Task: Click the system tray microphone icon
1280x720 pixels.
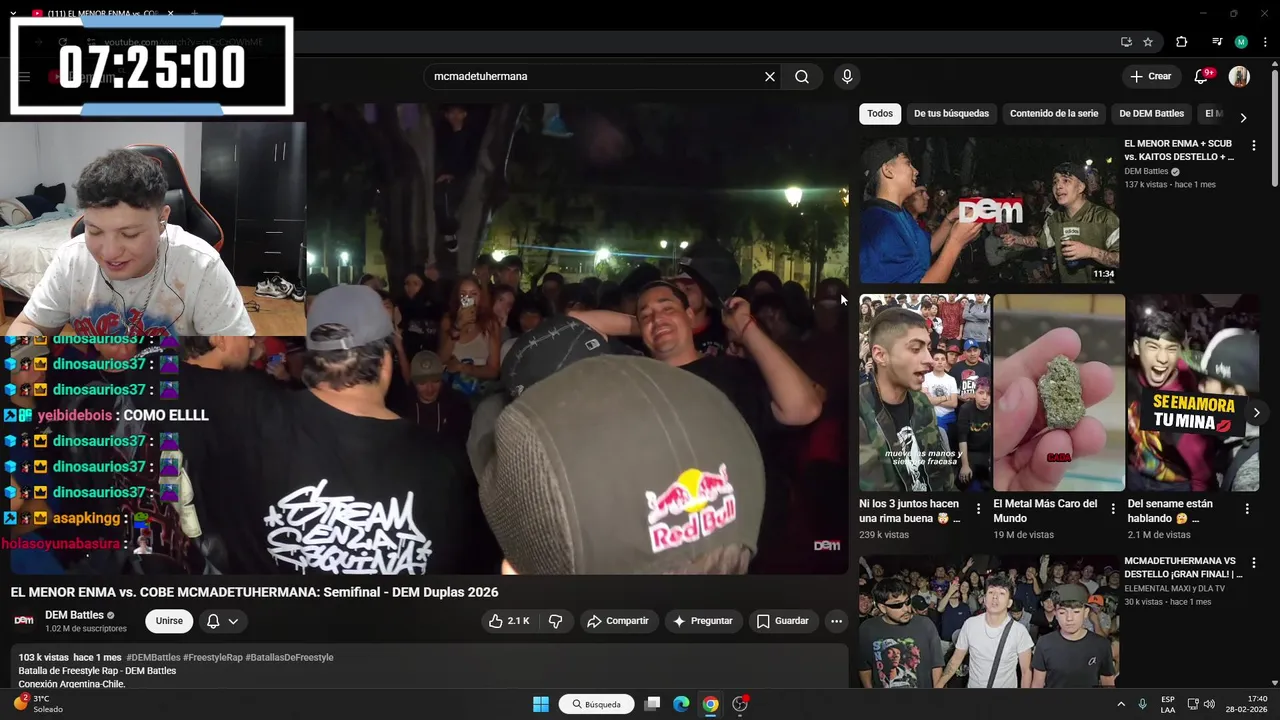Action: (1142, 704)
